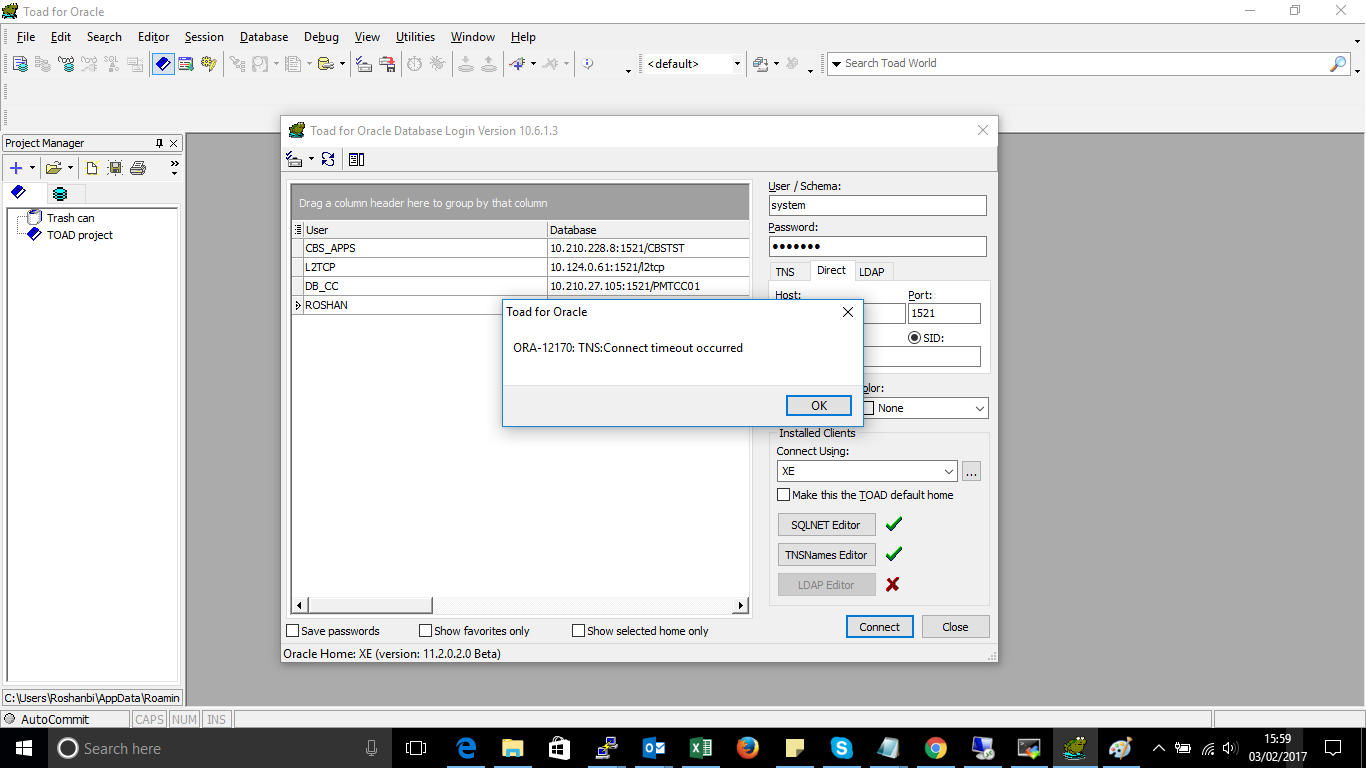The width and height of the screenshot is (1366, 768).
Task: Click the columns layout icon in login toolbar
Action: pos(356,159)
